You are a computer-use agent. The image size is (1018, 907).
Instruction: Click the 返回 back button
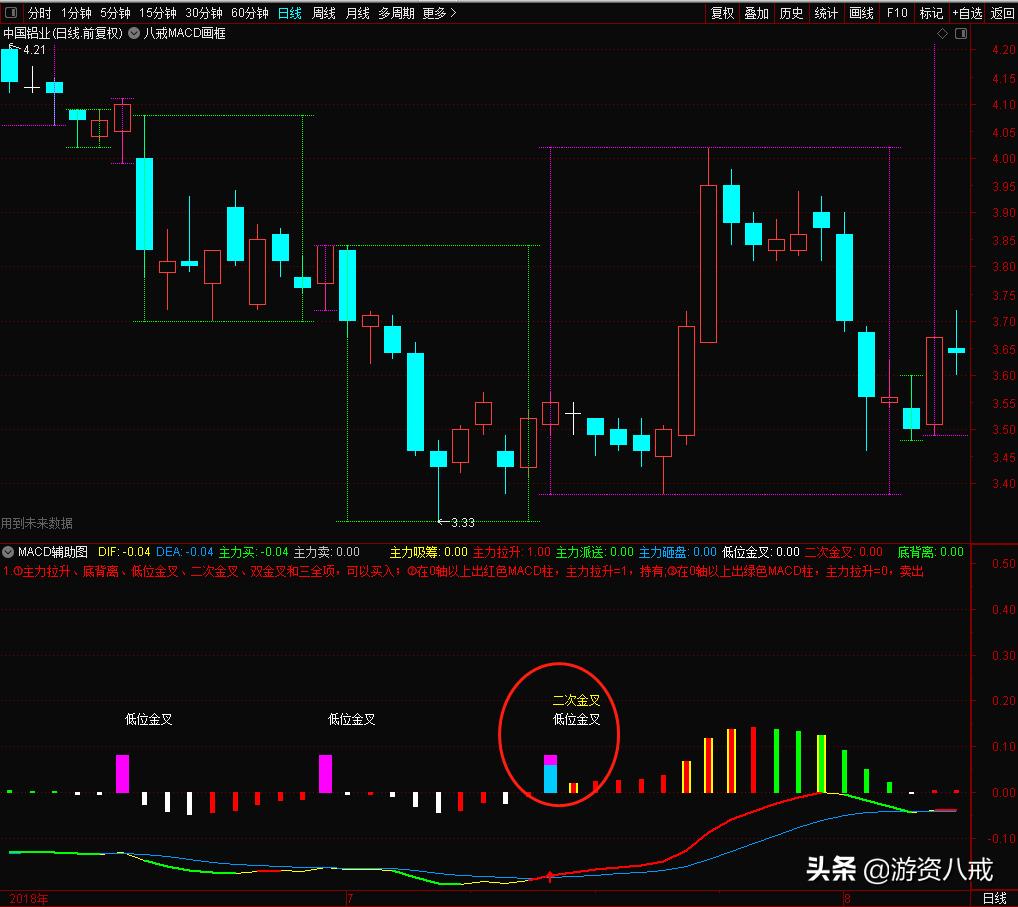tap(1001, 13)
